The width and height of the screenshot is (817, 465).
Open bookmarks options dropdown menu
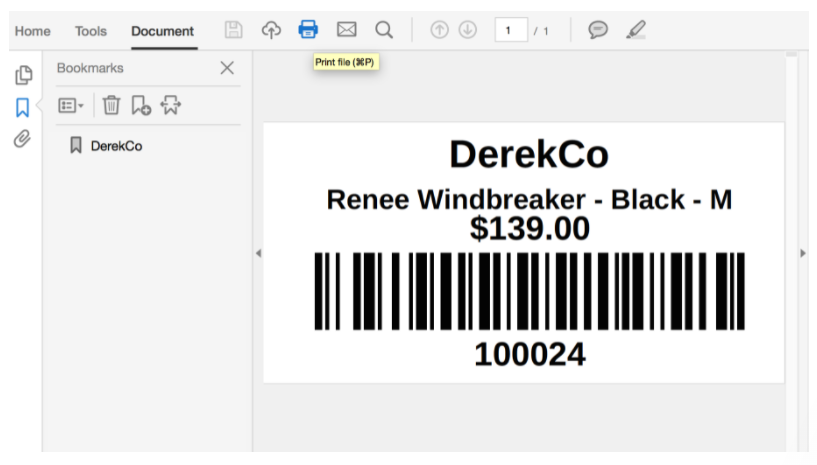71,105
